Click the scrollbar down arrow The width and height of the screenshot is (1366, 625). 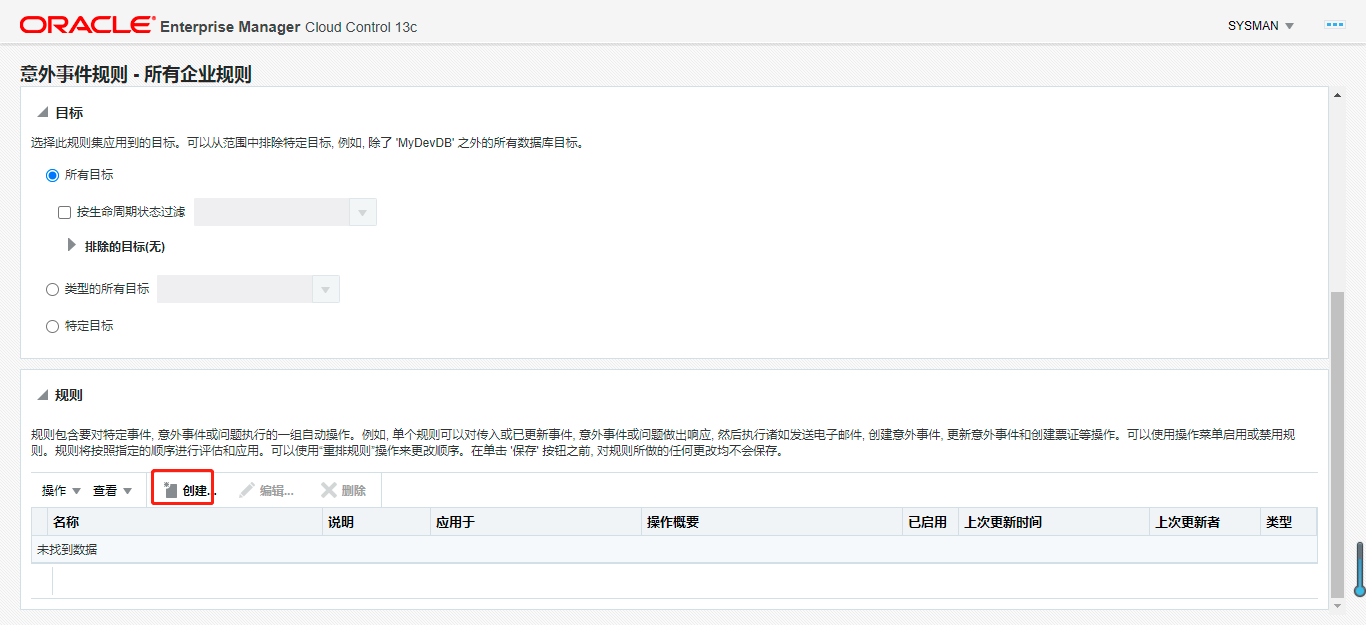[x=1337, y=605]
